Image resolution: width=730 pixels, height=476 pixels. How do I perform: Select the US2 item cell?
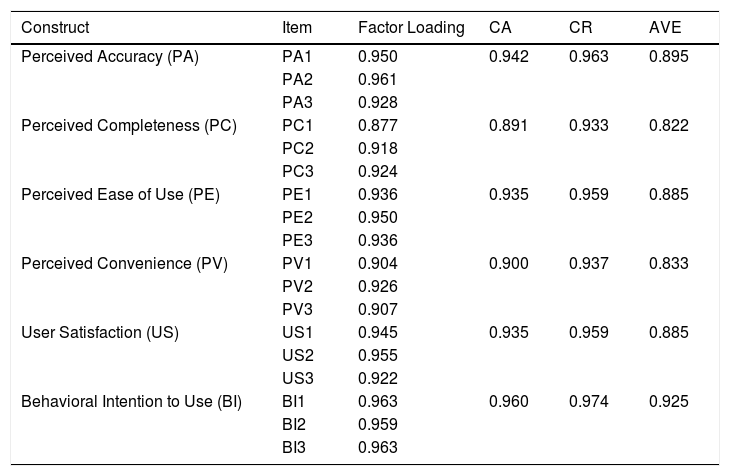298,356
